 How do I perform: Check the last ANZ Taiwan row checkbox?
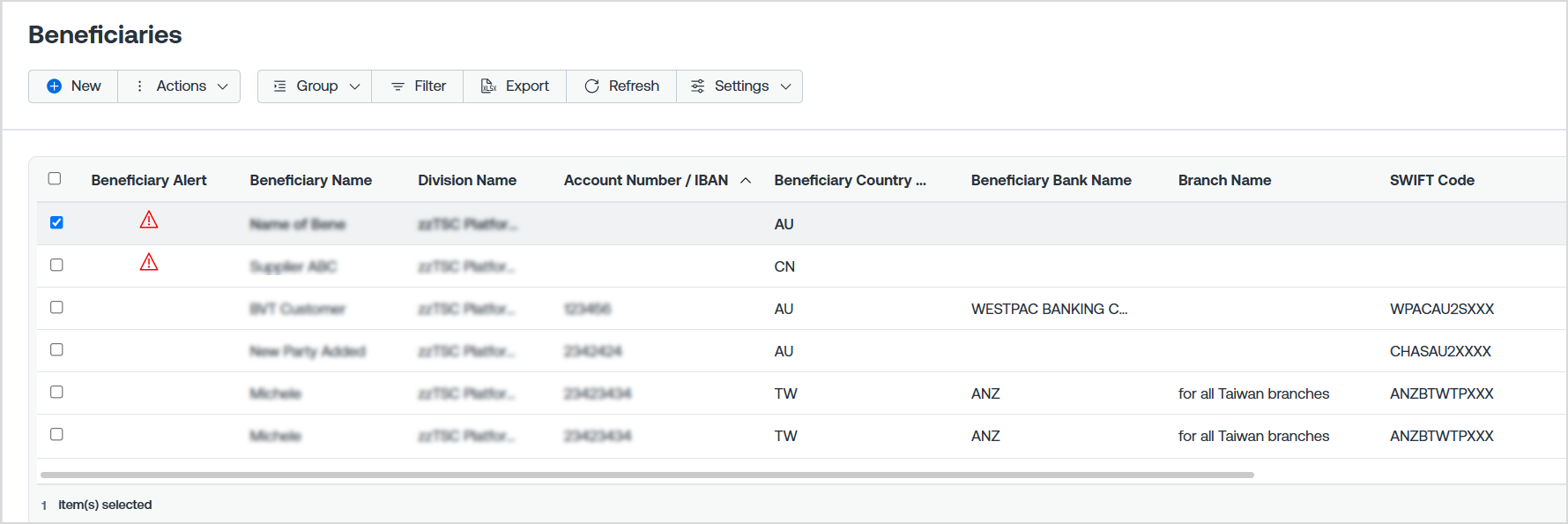tap(56, 434)
